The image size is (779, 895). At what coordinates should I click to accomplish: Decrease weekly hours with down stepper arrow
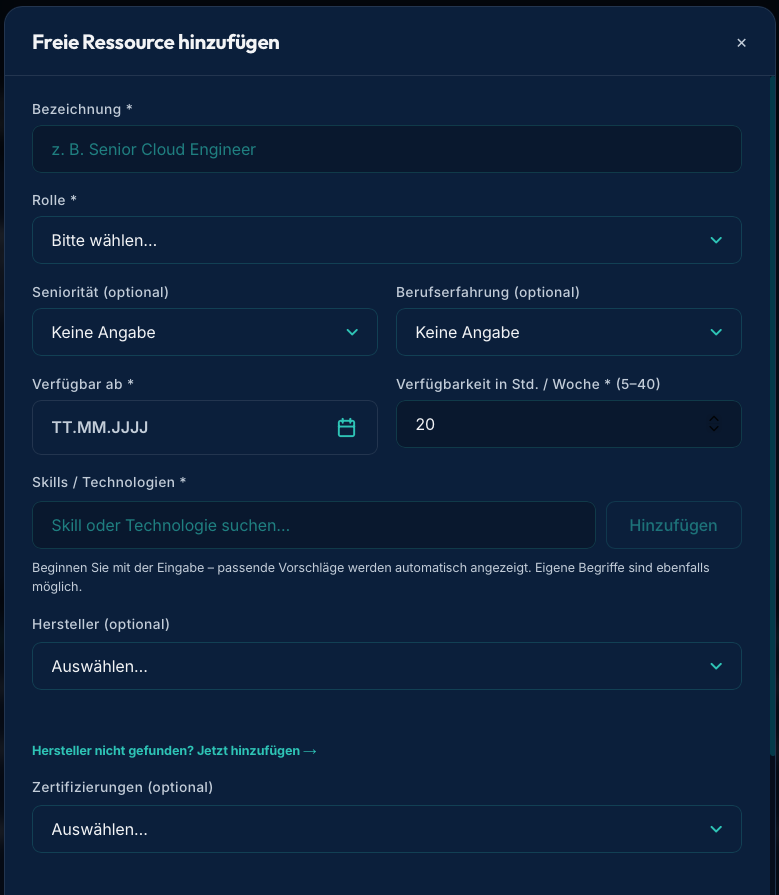(714, 429)
